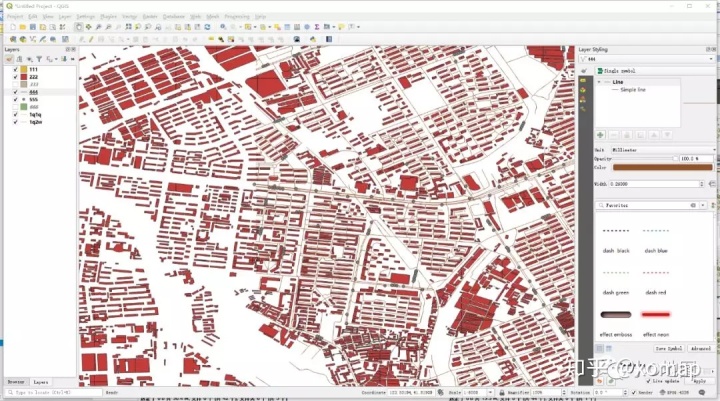The image size is (720, 401).
Task: Enable visibility of layer 333
Action: pyautogui.click(x=16, y=85)
